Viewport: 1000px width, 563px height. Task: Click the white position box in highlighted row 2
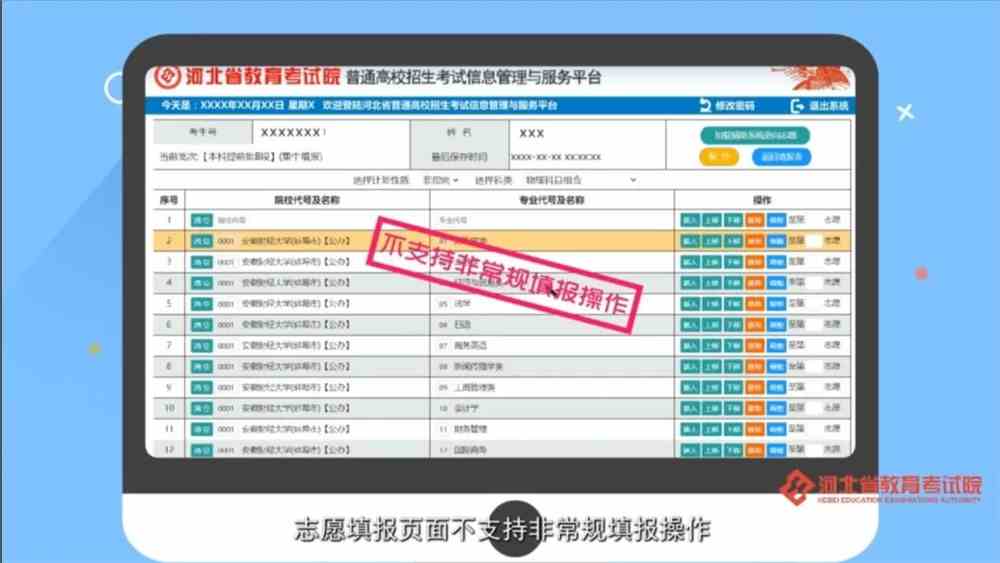coord(813,241)
